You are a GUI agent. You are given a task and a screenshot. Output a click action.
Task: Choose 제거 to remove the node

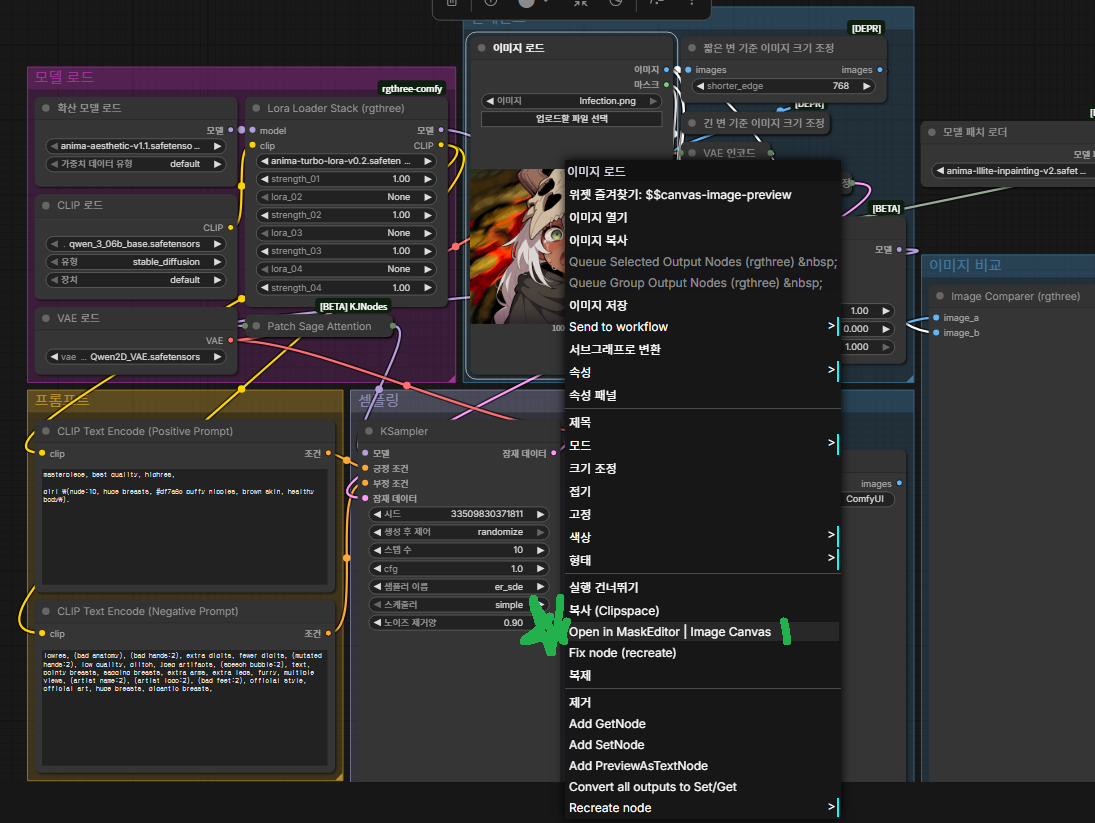pos(703,703)
